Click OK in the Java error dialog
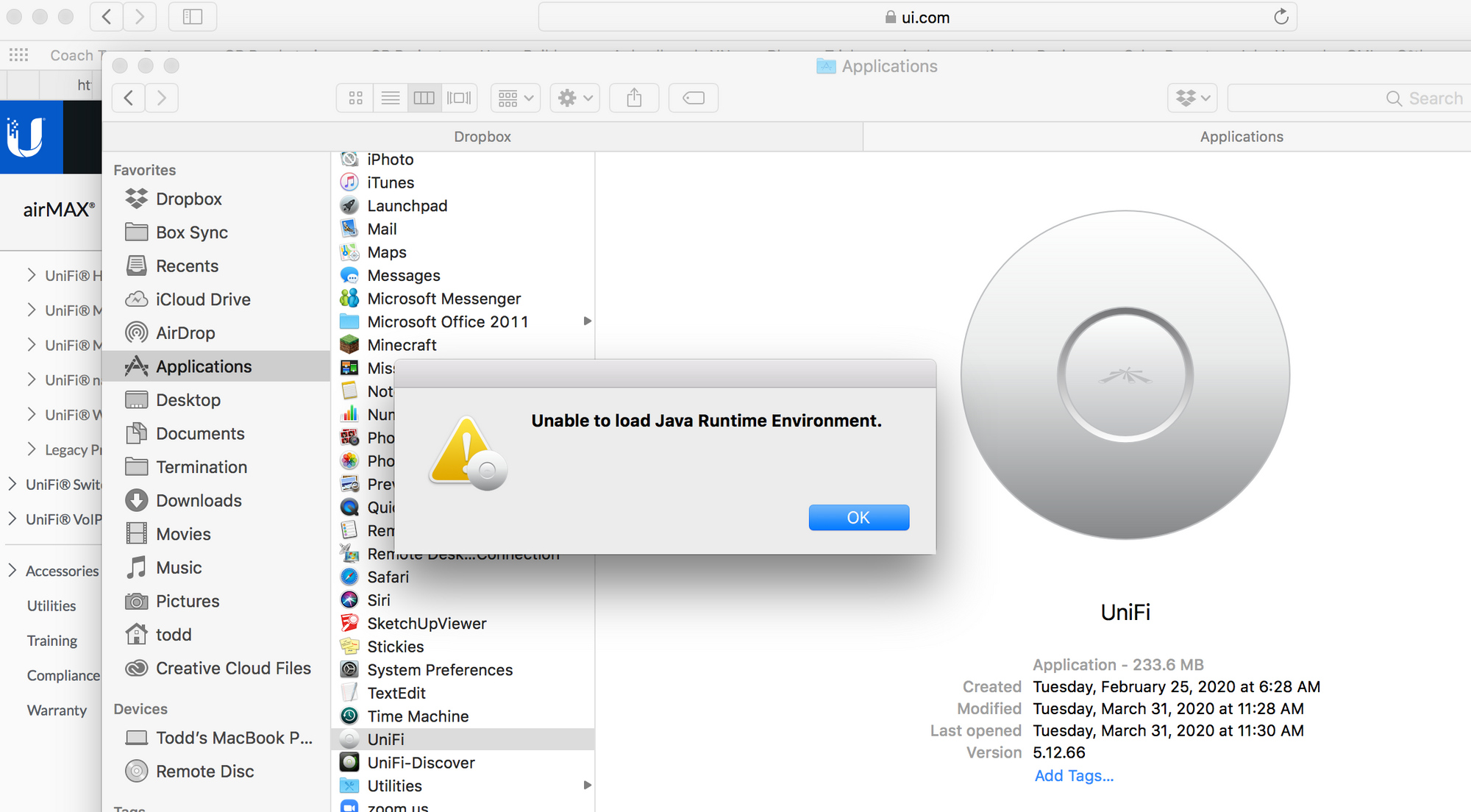Screen dimensions: 1471x812 [x=858, y=518]
